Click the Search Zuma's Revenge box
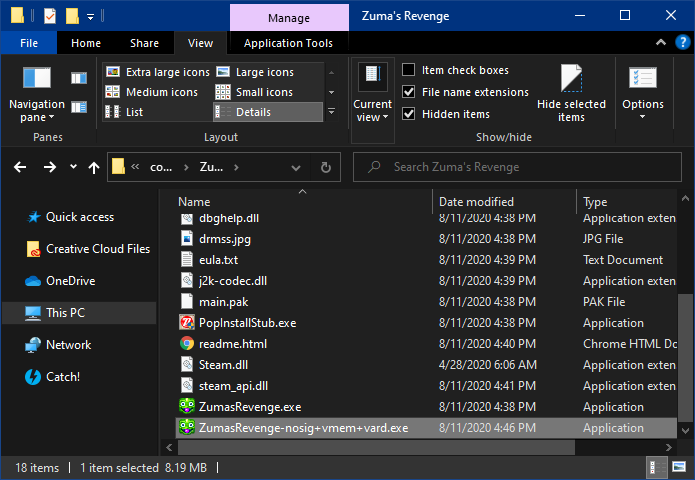 tap(517, 167)
